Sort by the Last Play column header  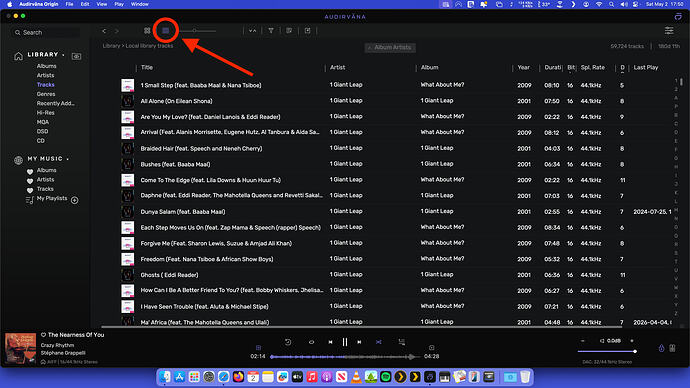(646, 67)
